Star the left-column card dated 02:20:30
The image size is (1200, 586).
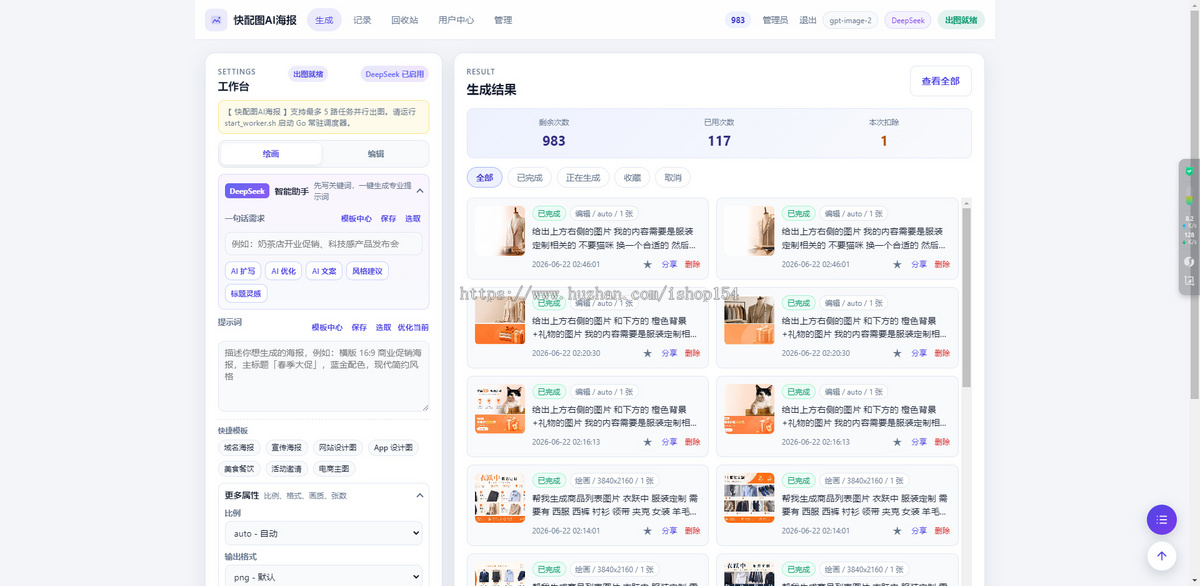(x=647, y=353)
